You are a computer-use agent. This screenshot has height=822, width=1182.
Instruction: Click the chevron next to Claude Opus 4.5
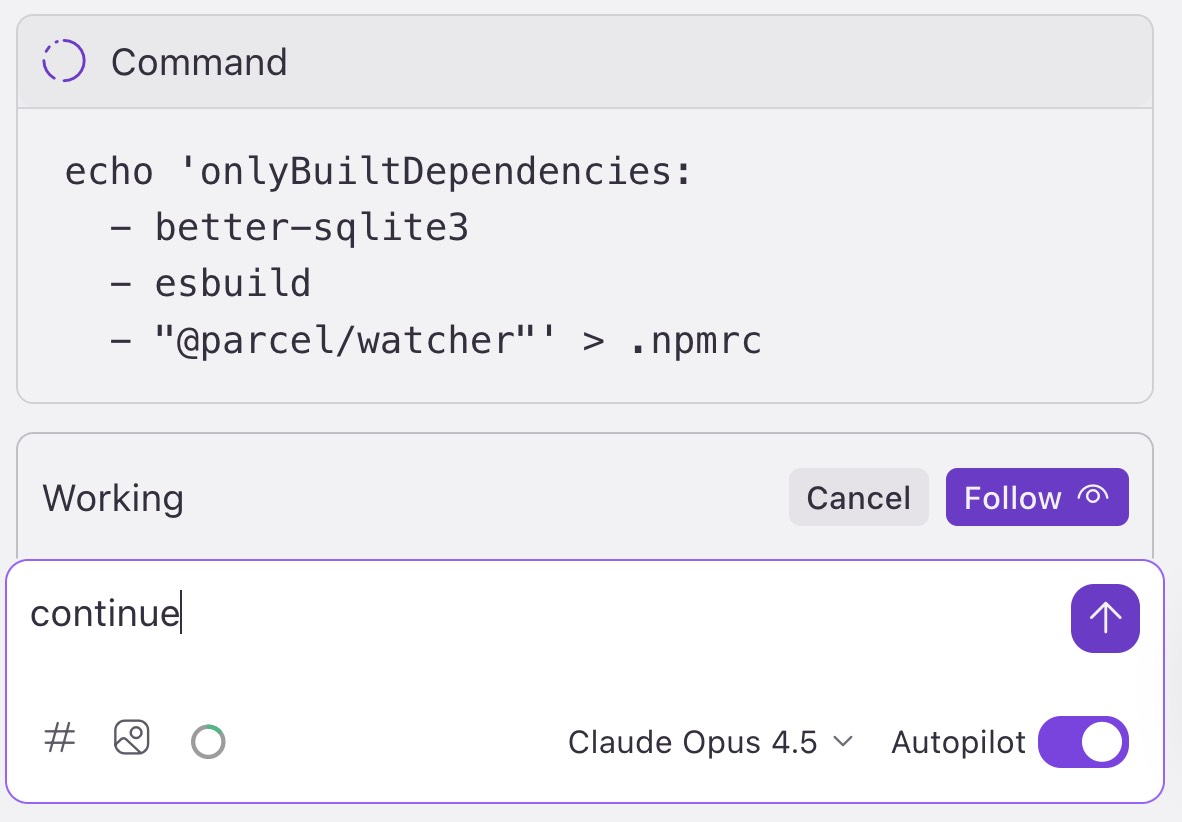click(x=843, y=742)
